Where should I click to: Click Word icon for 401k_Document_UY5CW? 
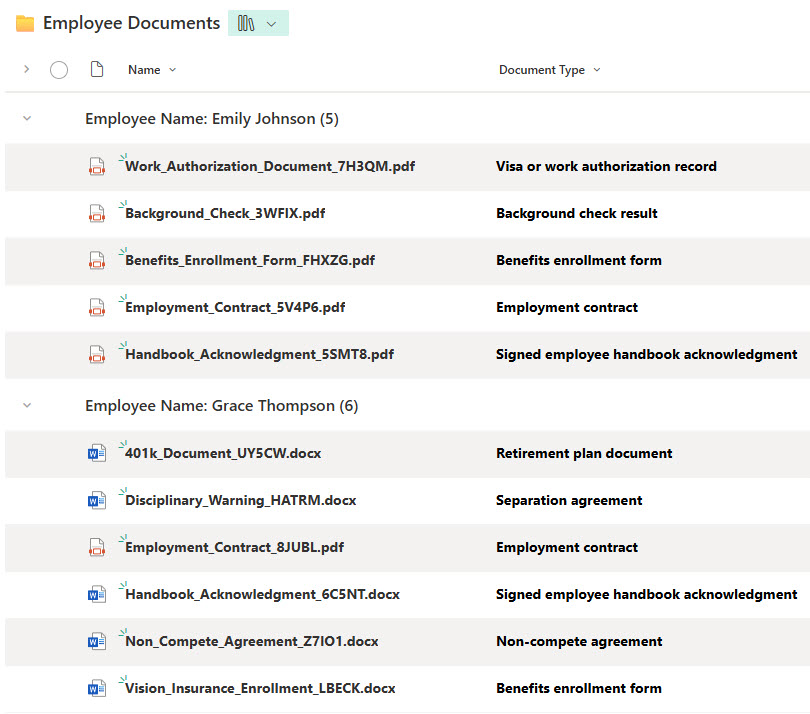click(x=97, y=453)
